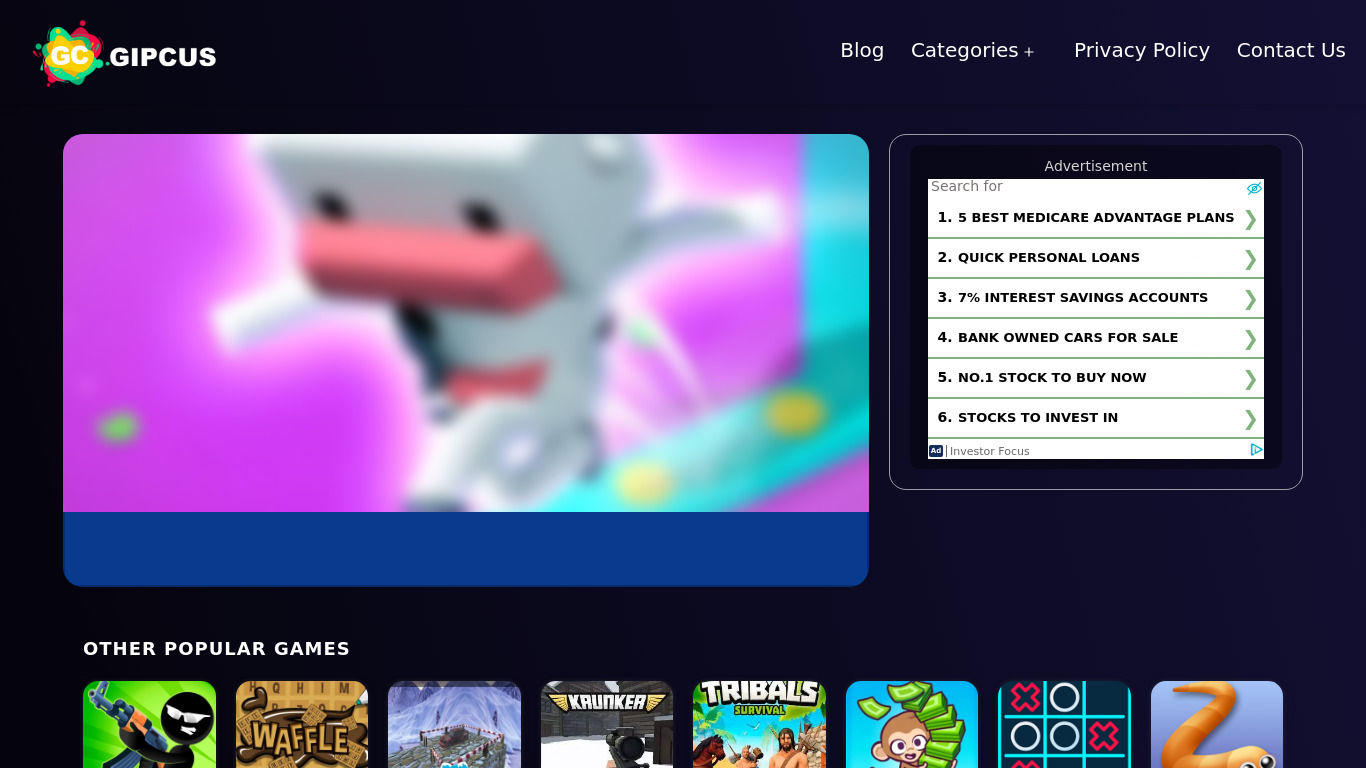Open the Waffle game thumbnail
1366x768 pixels.
(x=302, y=724)
